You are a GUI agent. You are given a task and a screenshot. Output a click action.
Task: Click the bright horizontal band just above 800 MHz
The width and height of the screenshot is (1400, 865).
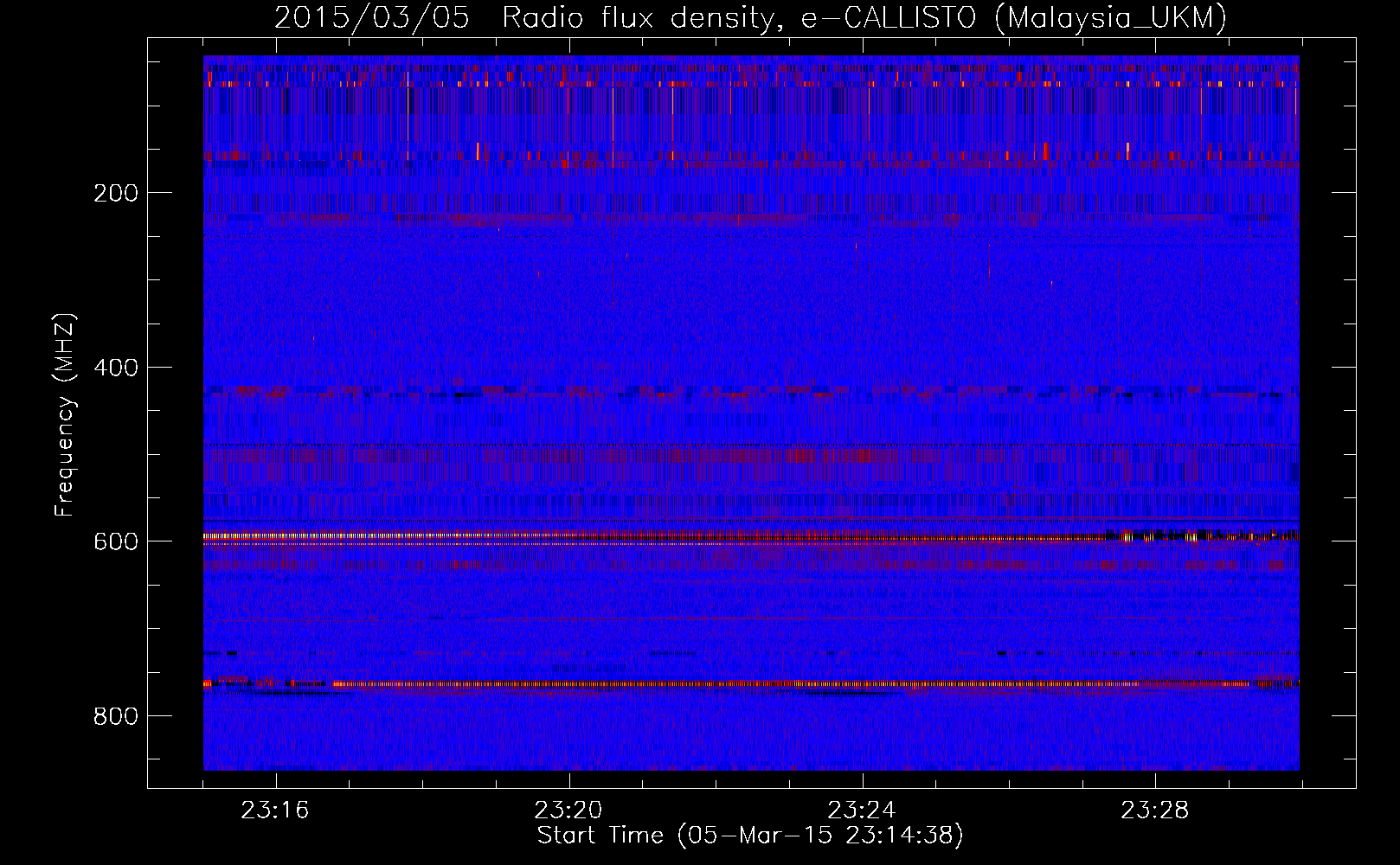751,684
